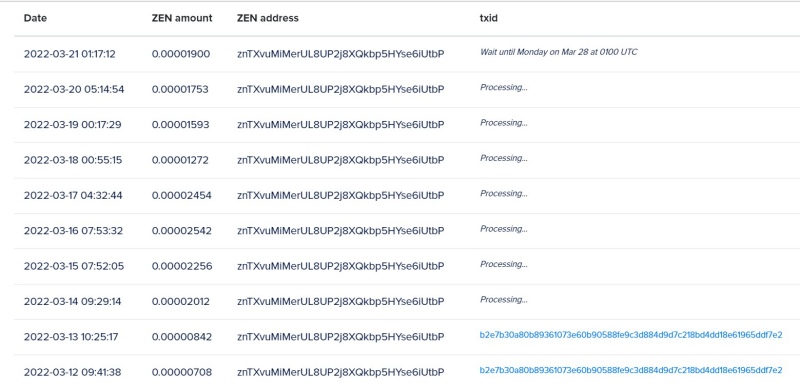Open the txid link for 2022-03-13 row

[631, 335]
